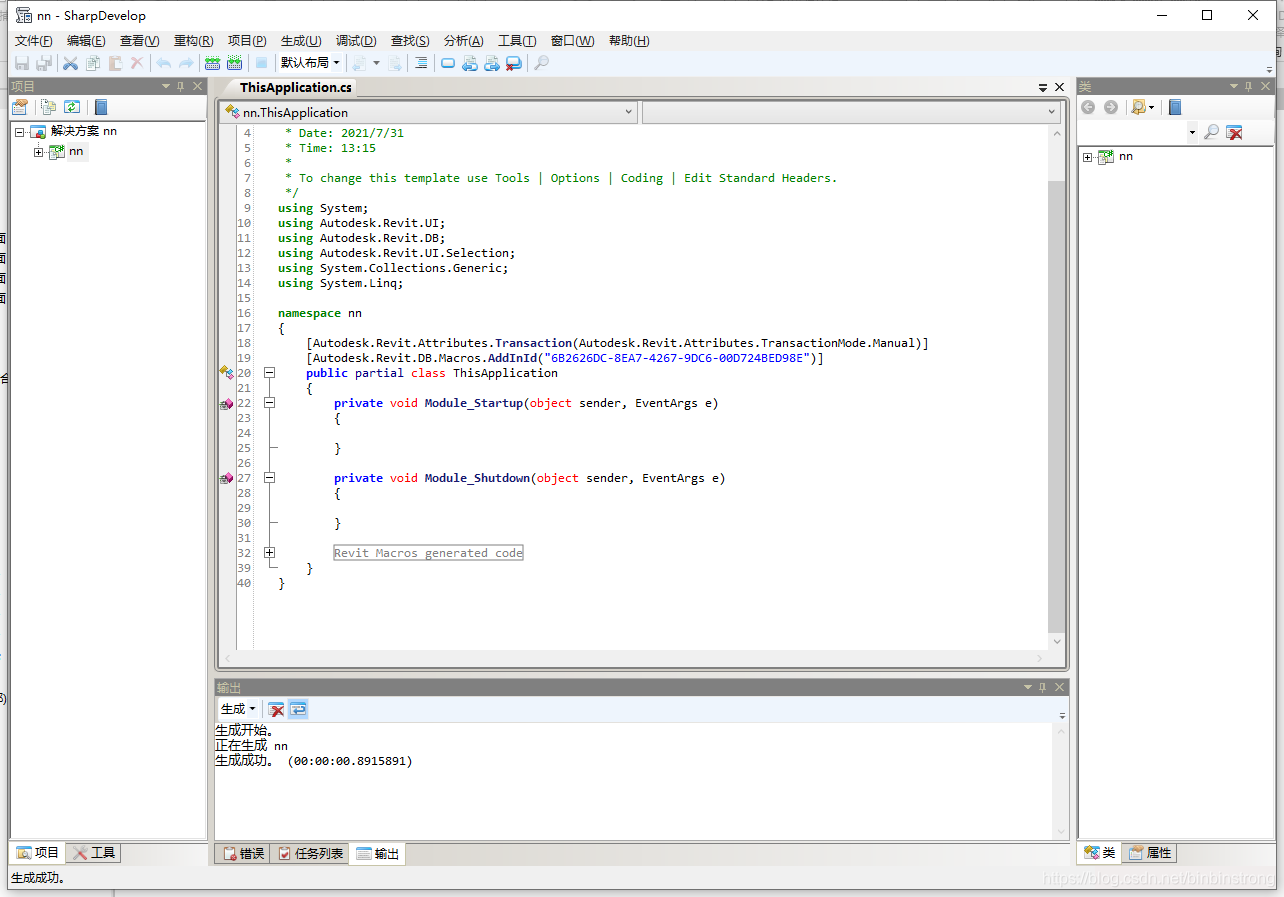
Task: Click the Cut scissors icon
Action: click(x=71, y=63)
